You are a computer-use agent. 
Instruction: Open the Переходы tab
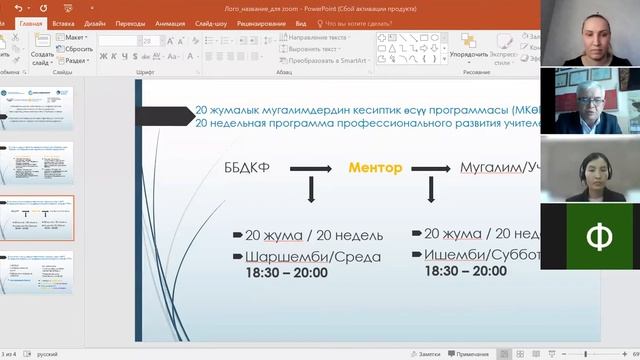point(130,24)
